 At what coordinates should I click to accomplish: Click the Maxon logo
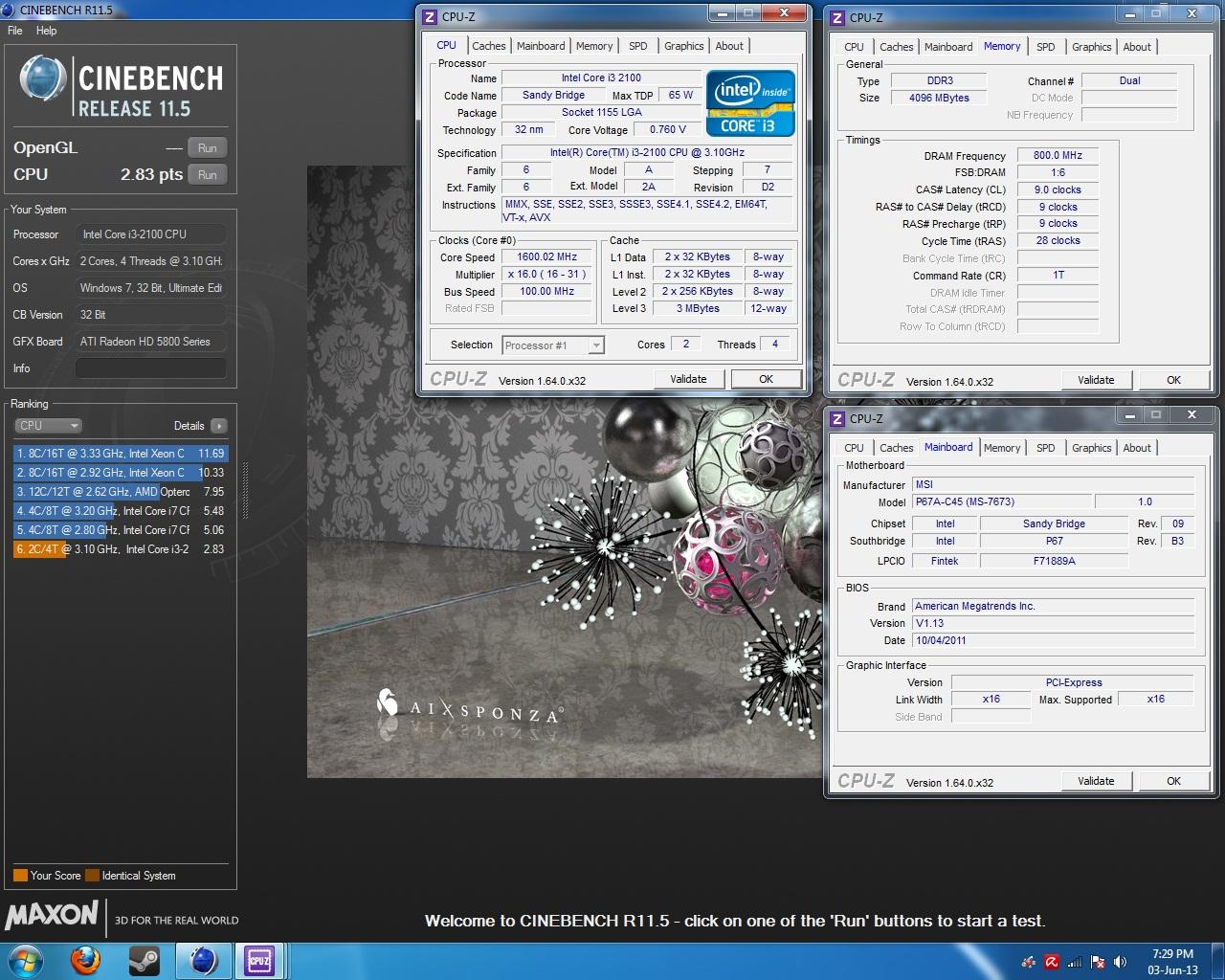click(x=53, y=916)
